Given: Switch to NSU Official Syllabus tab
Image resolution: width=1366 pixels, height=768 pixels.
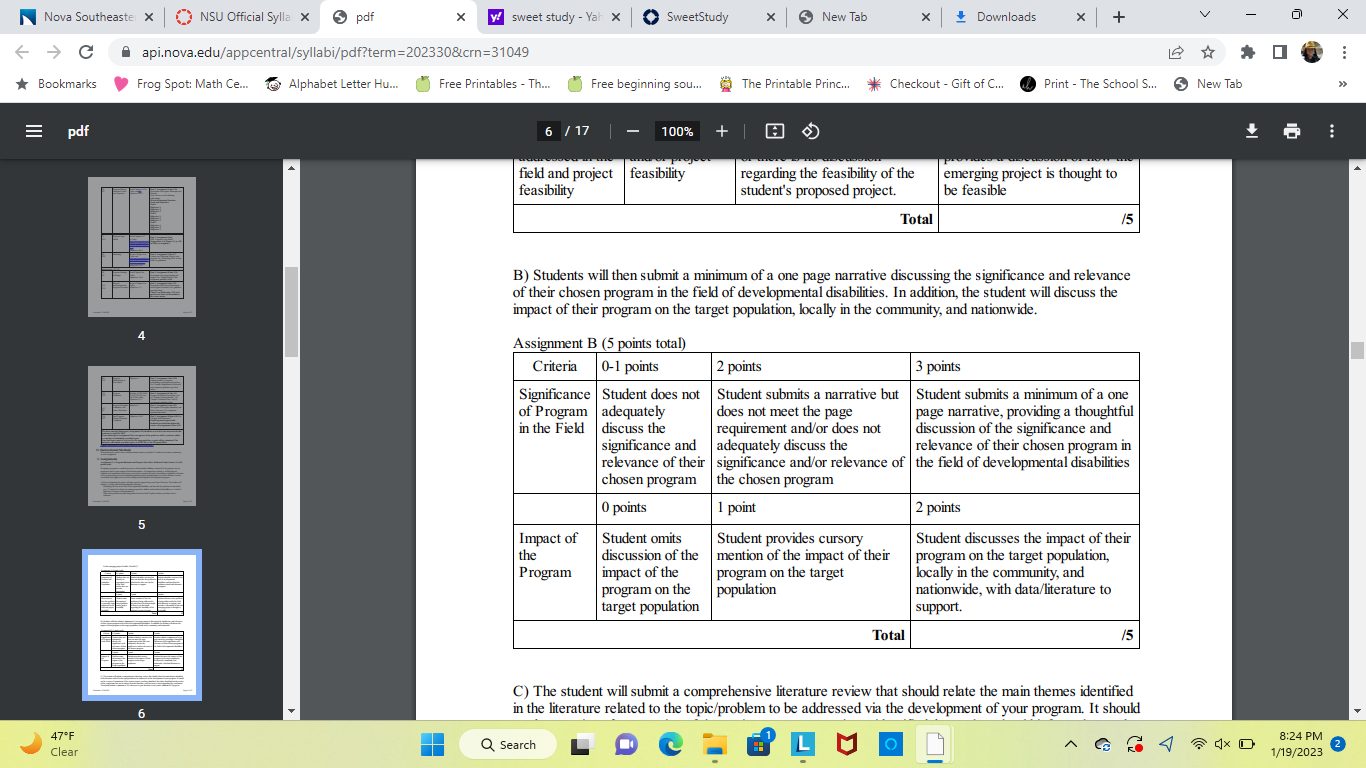Looking at the screenshot, I should coord(242,17).
